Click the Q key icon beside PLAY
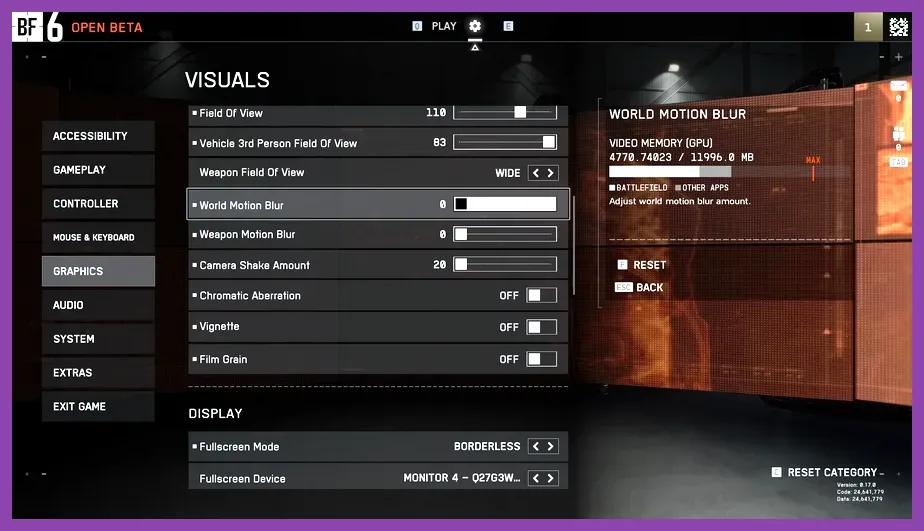Screen dimensions: 924x531 pos(417,26)
